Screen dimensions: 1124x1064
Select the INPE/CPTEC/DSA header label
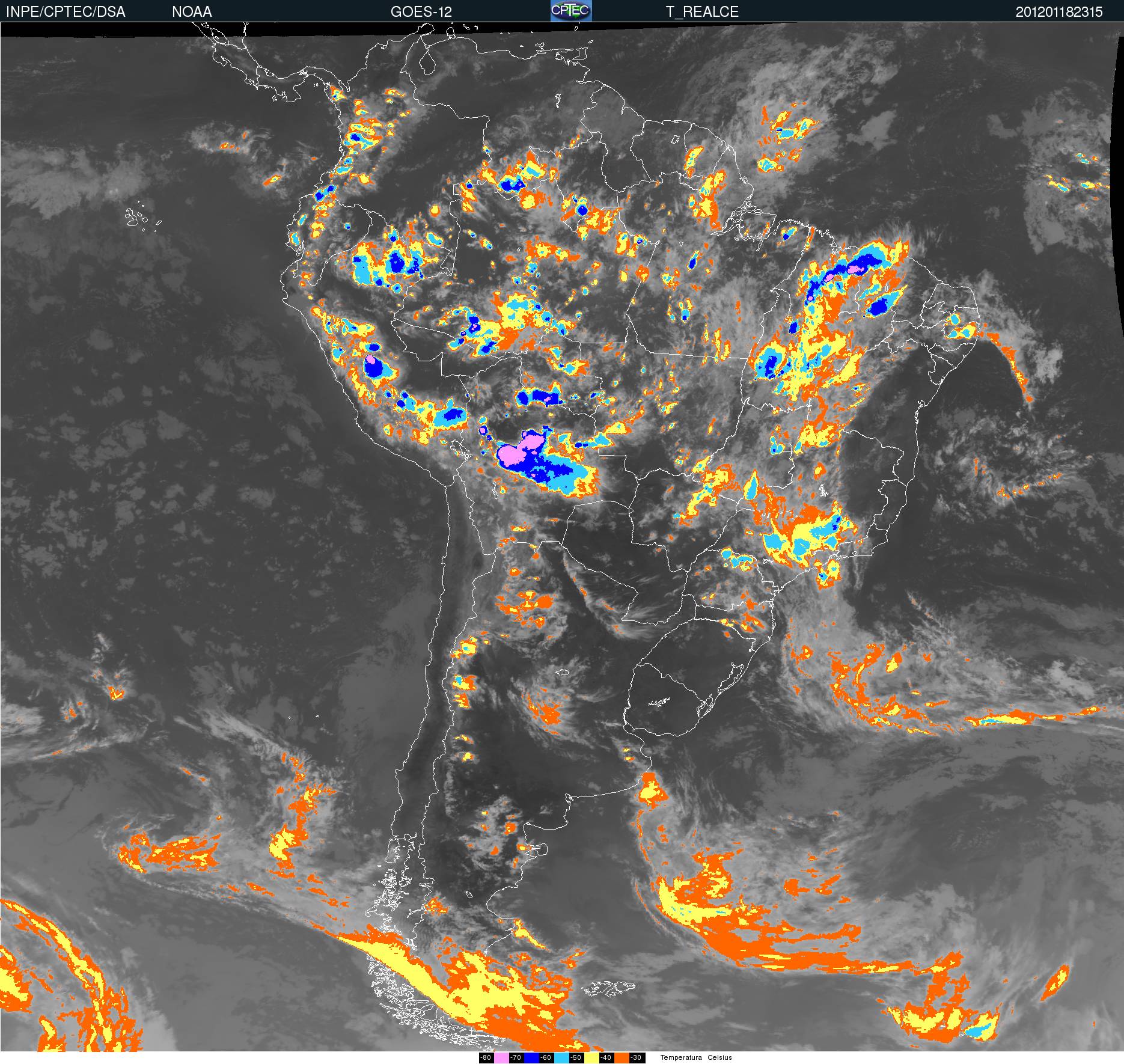pyautogui.click(x=66, y=12)
